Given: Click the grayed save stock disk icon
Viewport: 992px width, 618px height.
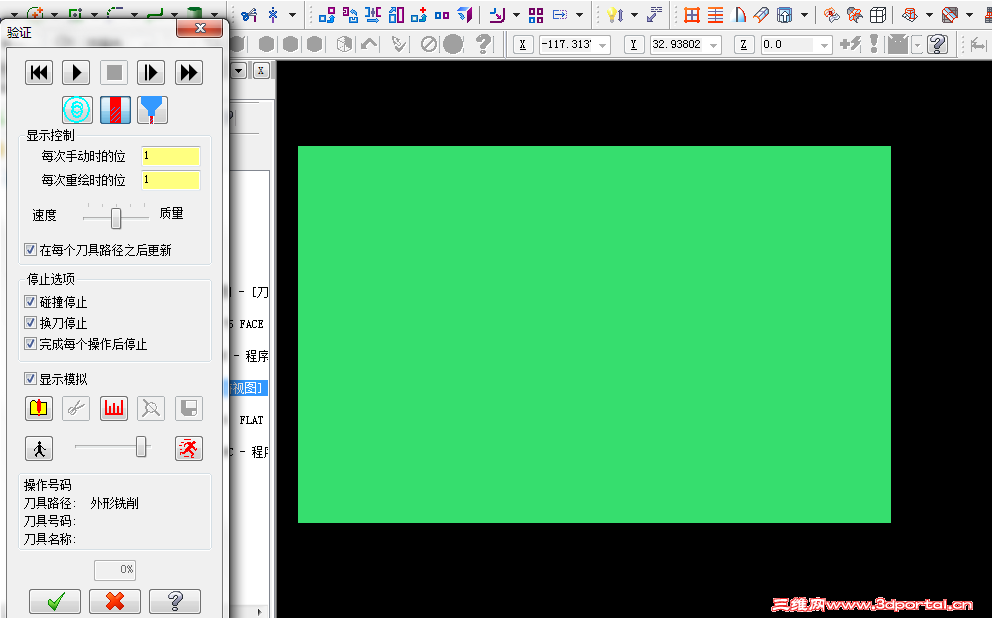Looking at the screenshot, I should (189, 409).
